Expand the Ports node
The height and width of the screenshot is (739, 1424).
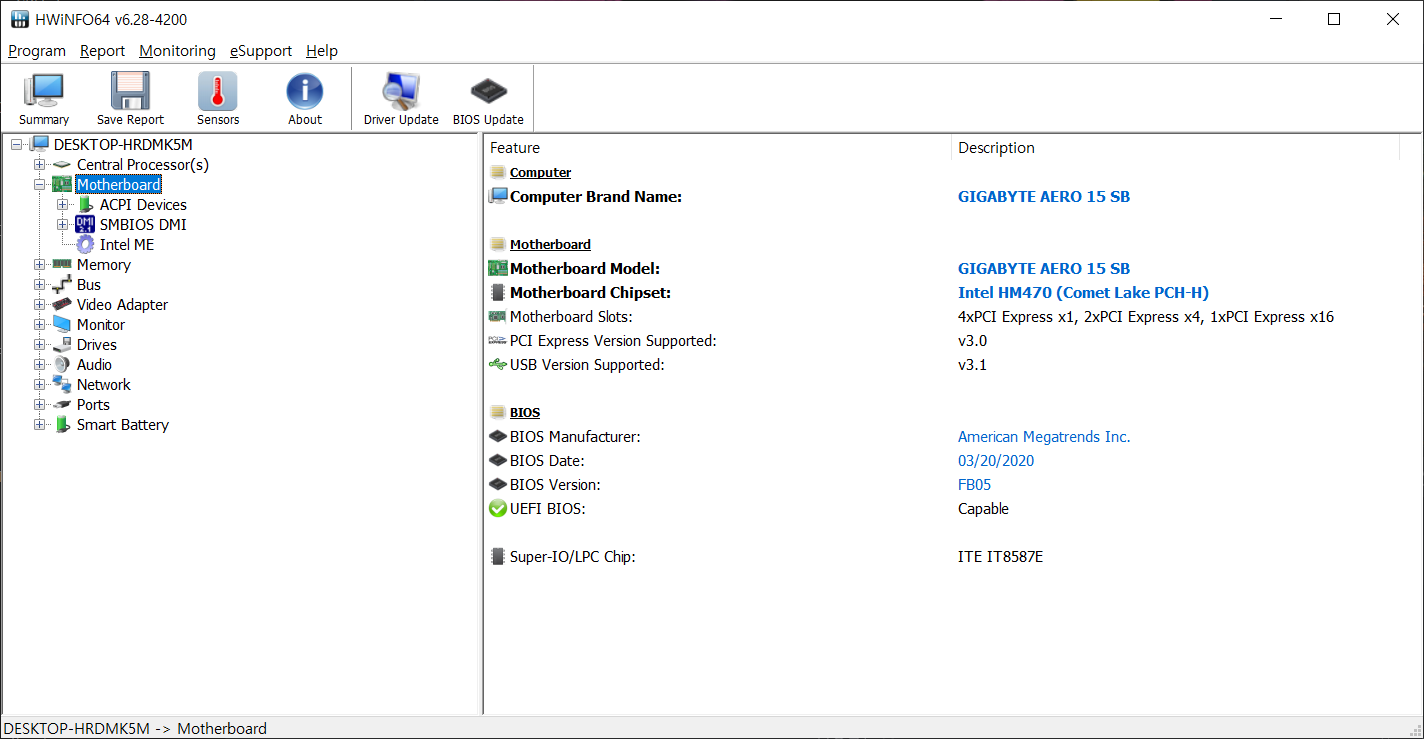[x=39, y=405]
